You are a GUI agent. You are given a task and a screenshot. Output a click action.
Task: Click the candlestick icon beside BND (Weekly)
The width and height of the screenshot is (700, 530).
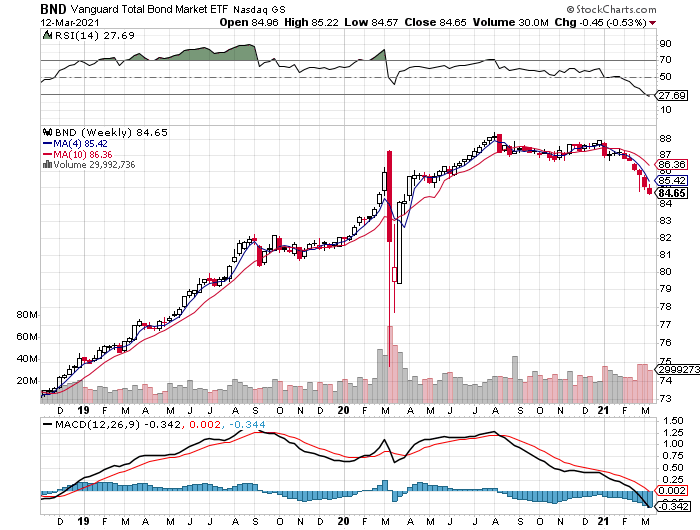click(47, 132)
